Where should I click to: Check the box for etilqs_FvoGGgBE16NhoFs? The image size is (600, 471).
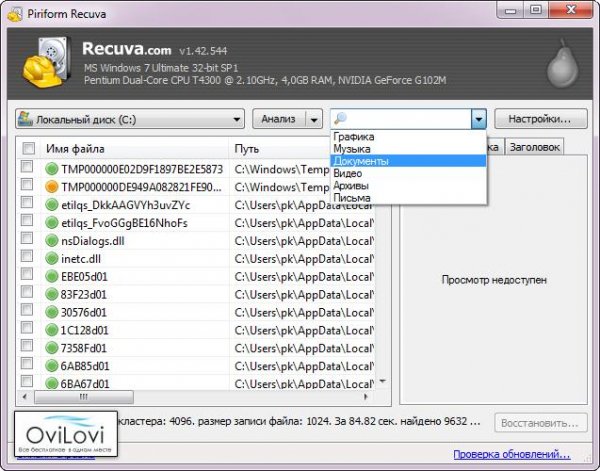(27, 220)
